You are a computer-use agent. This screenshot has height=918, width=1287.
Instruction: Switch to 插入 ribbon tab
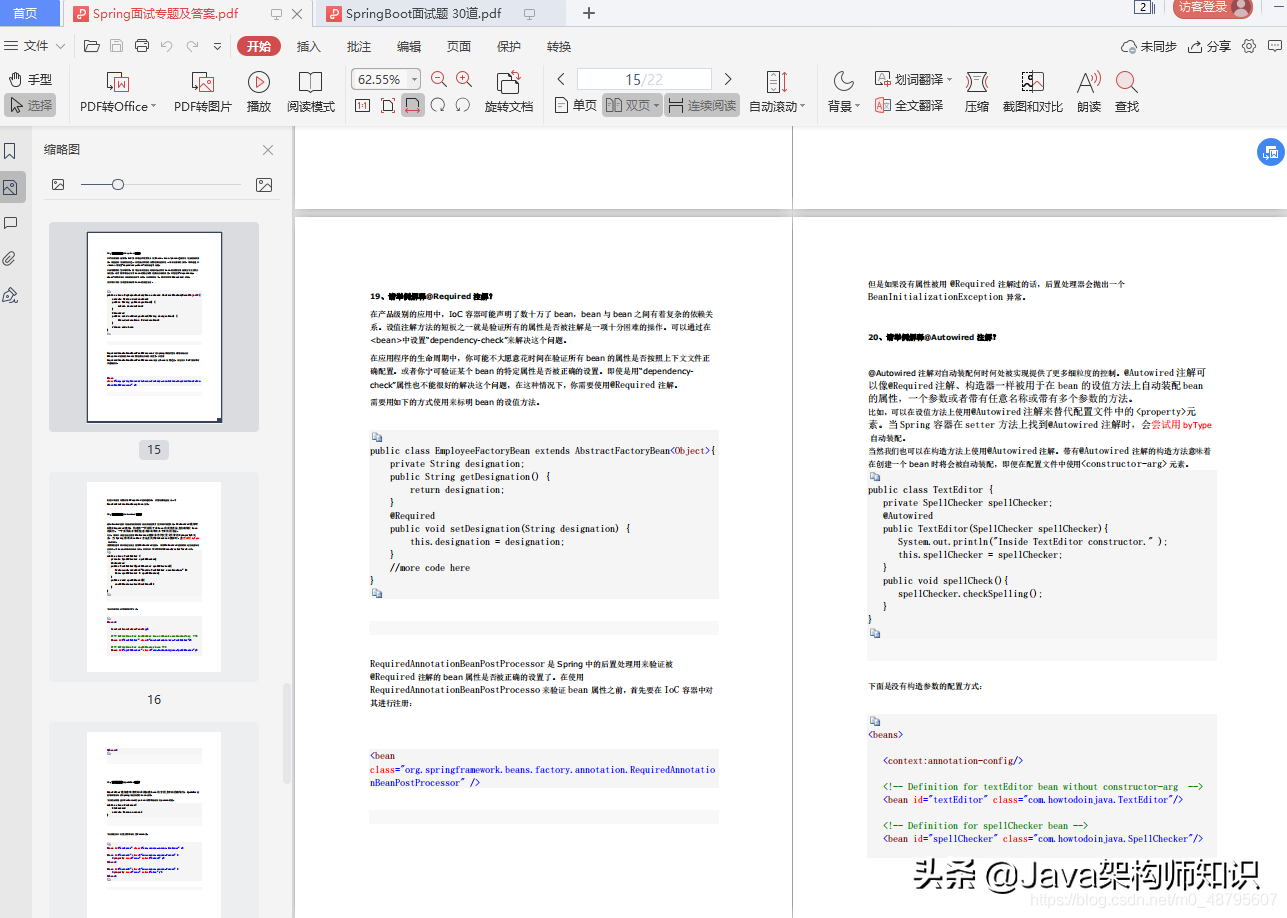pos(309,46)
